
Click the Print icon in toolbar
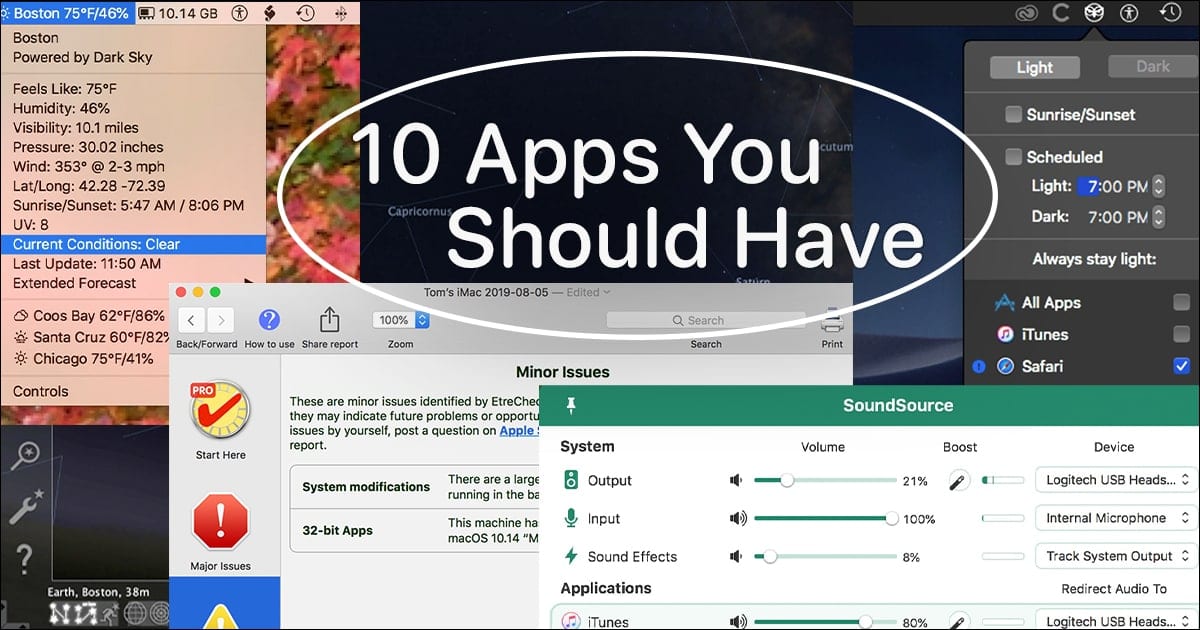(x=832, y=321)
